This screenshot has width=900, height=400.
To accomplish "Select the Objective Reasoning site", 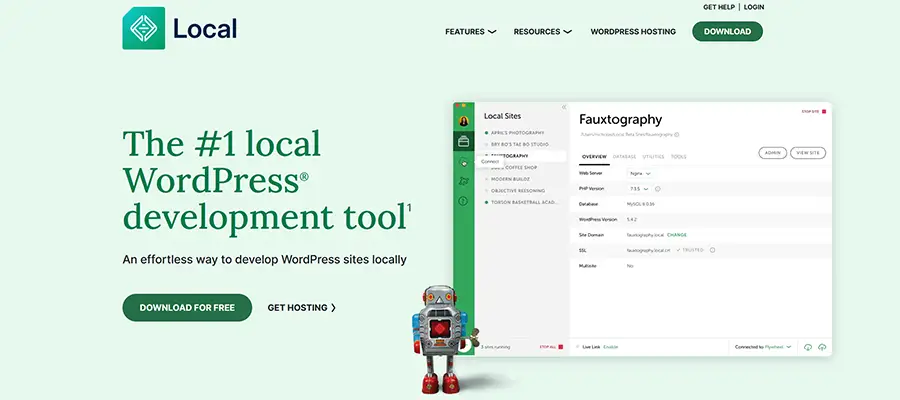I will click(518, 191).
